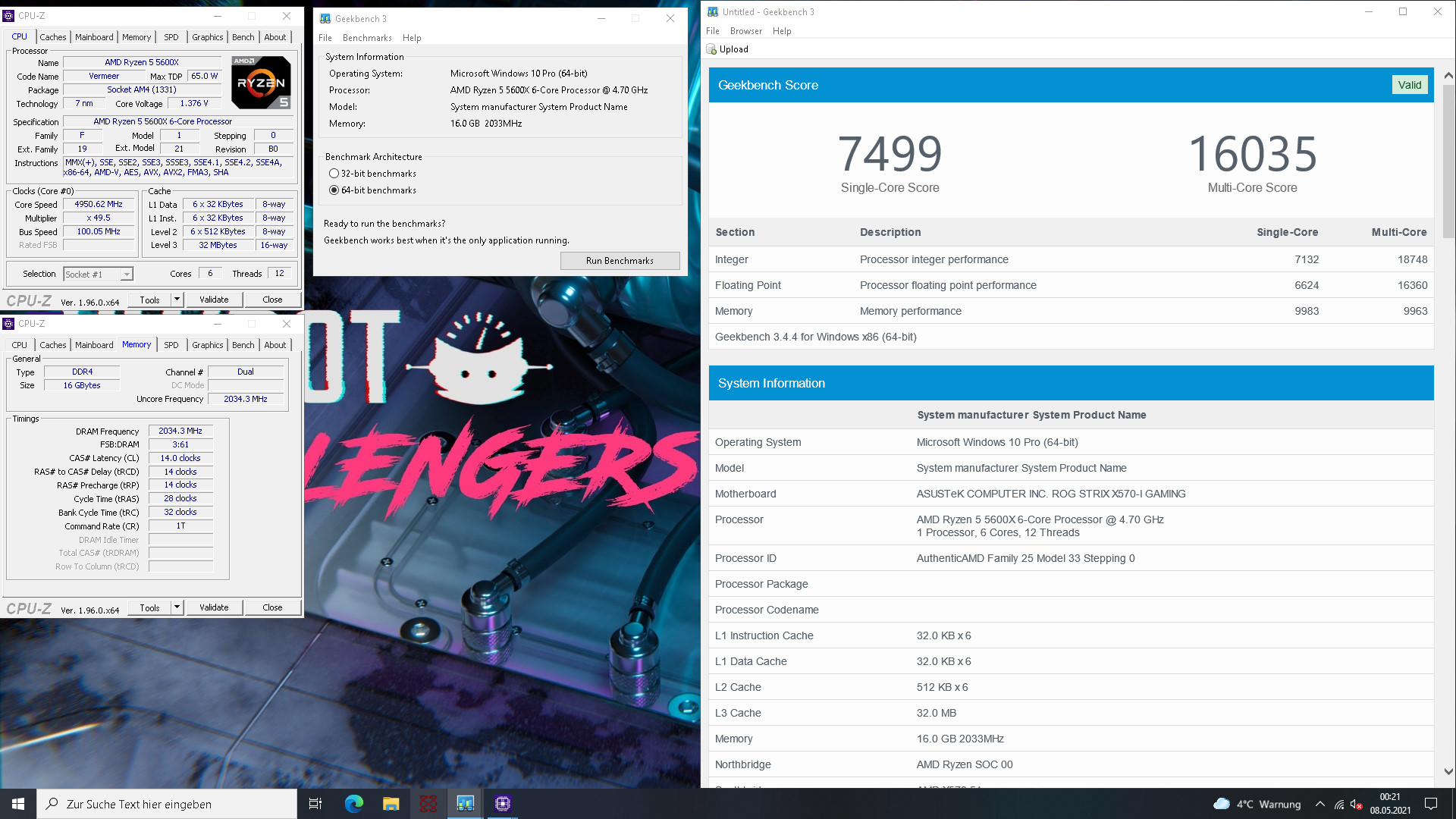Viewport: 1456px width, 819px height.
Task: Open About tab in top CPU-Z window
Action: tap(275, 37)
